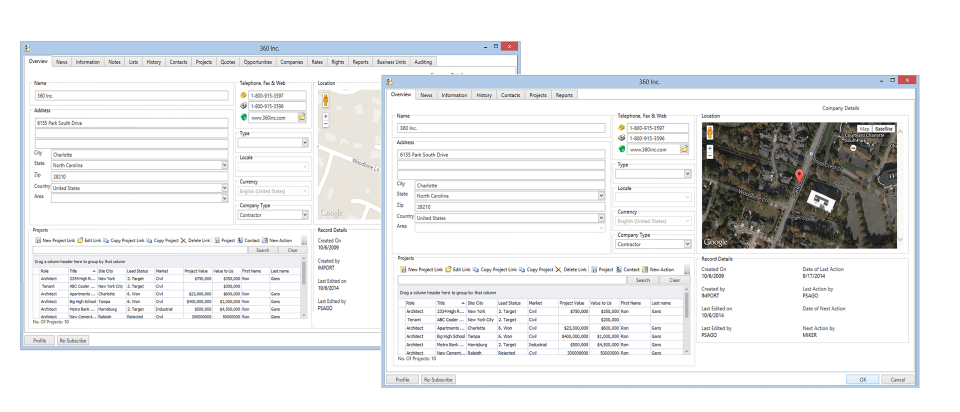Viewport: 960px width, 412px height.
Task: Click New Project Link in the front window
Action: click(x=423, y=269)
